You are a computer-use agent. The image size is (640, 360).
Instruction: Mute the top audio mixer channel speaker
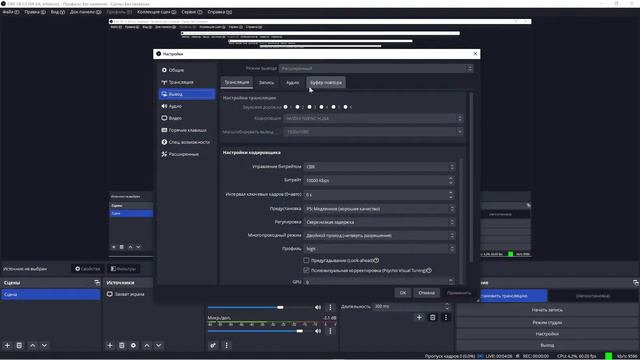click(x=318, y=307)
